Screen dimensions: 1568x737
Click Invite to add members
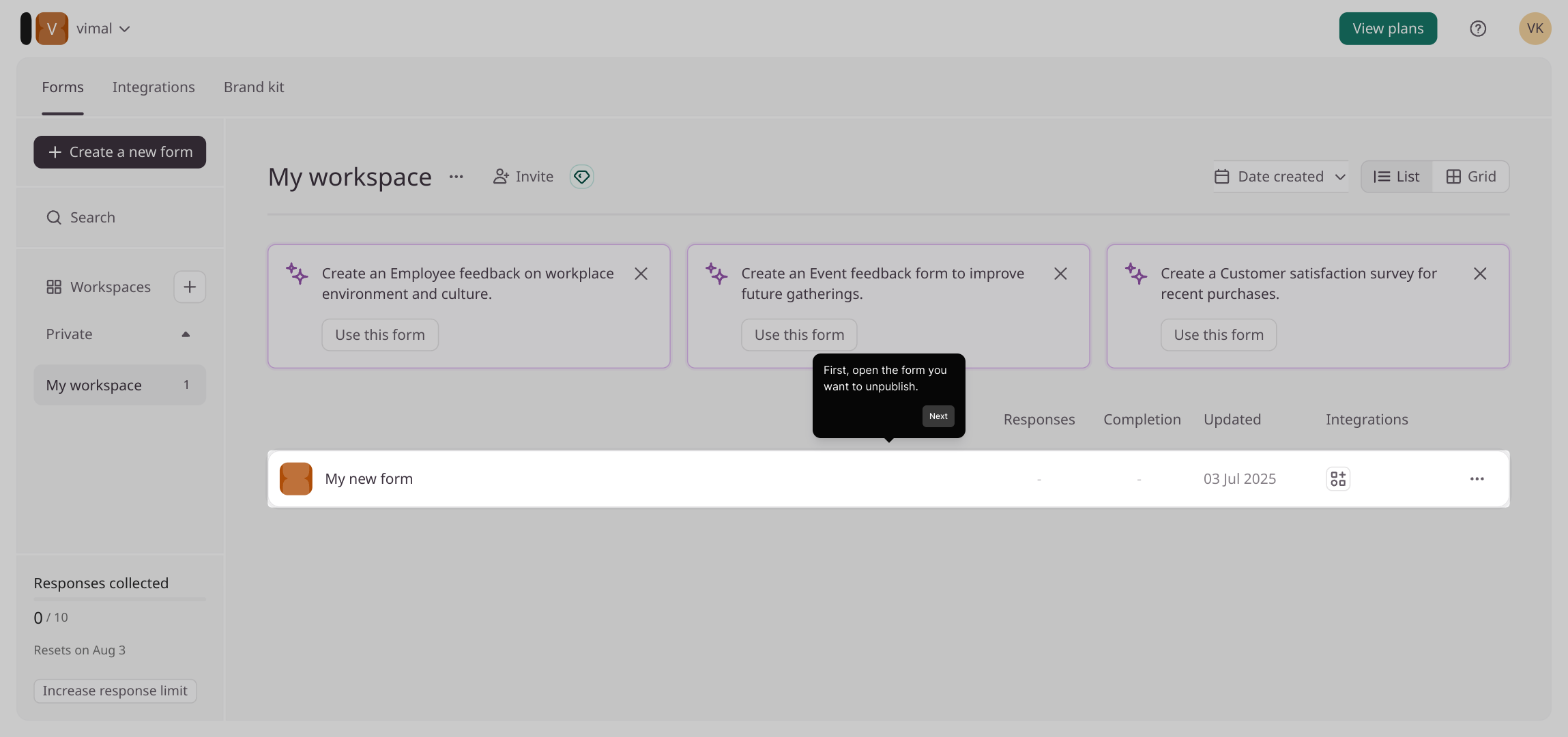coord(523,177)
